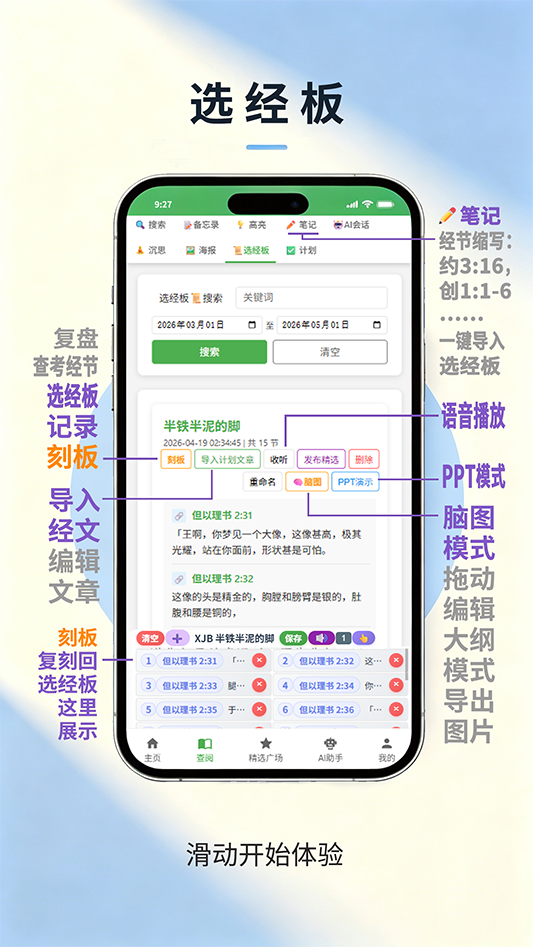Switch to the 高亮 tab
Image resolution: width=533 pixels, height=947 pixels.
tap(251, 225)
